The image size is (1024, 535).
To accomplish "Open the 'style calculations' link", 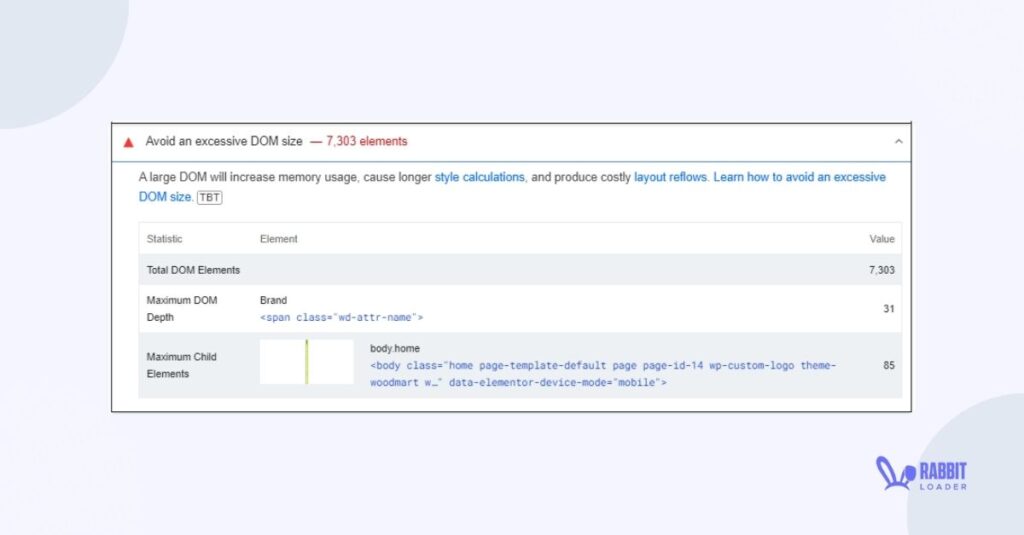I will (479, 177).
